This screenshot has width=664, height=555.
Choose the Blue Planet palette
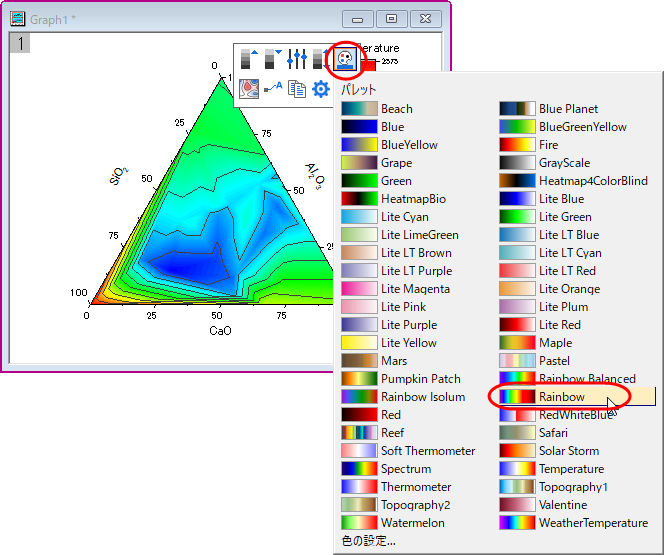(549, 109)
